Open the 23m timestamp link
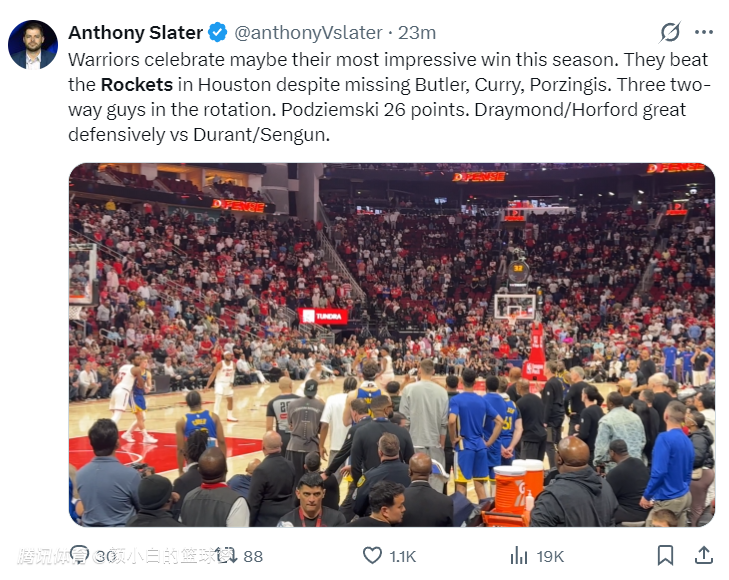 tap(417, 33)
